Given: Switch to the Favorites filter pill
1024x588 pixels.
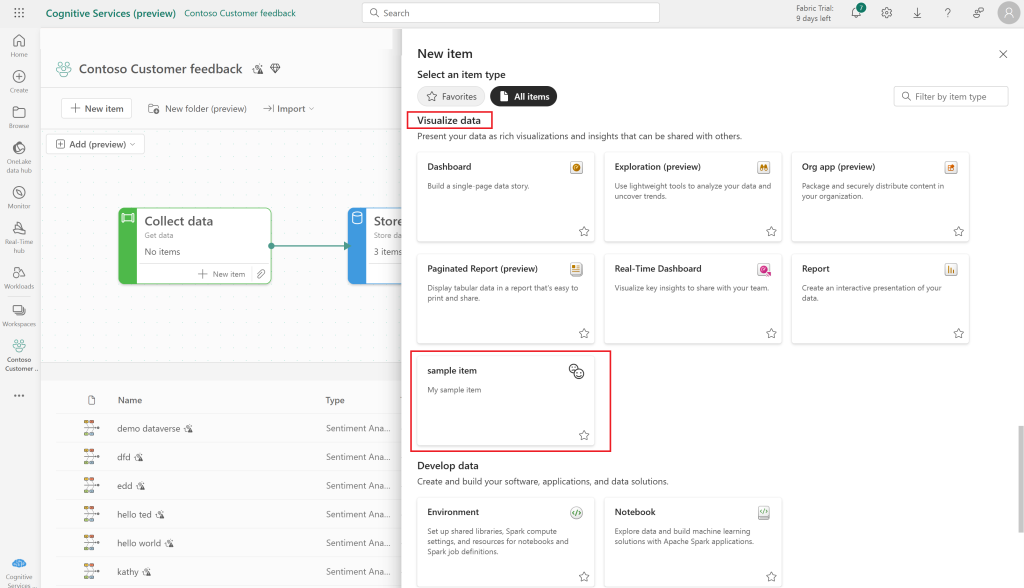Looking at the screenshot, I should click(450, 96).
